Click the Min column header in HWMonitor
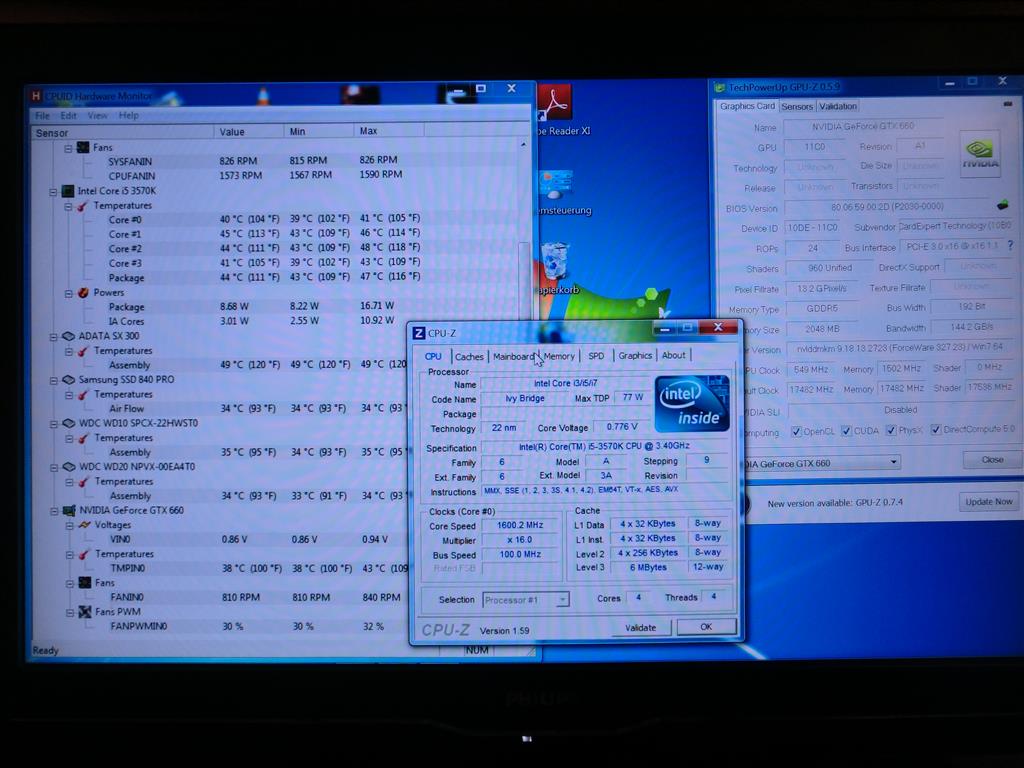 click(x=319, y=131)
